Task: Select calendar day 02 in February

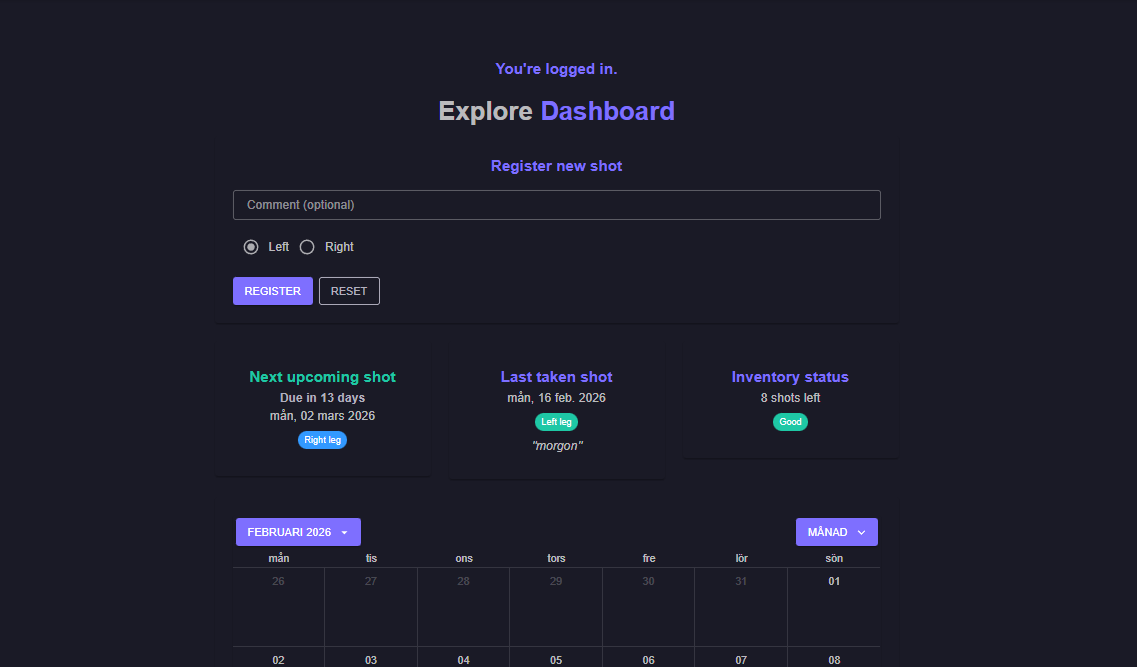Action: click(278, 660)
